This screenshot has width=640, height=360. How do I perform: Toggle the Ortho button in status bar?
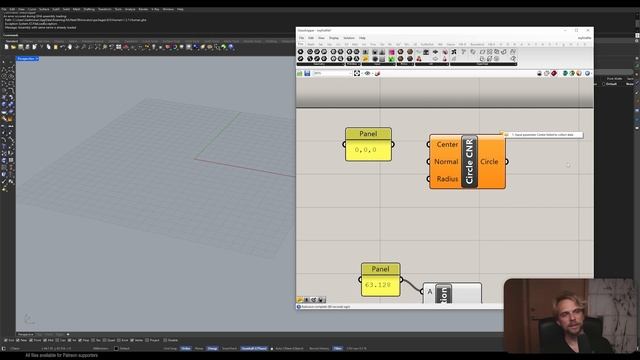pos(186,349)
